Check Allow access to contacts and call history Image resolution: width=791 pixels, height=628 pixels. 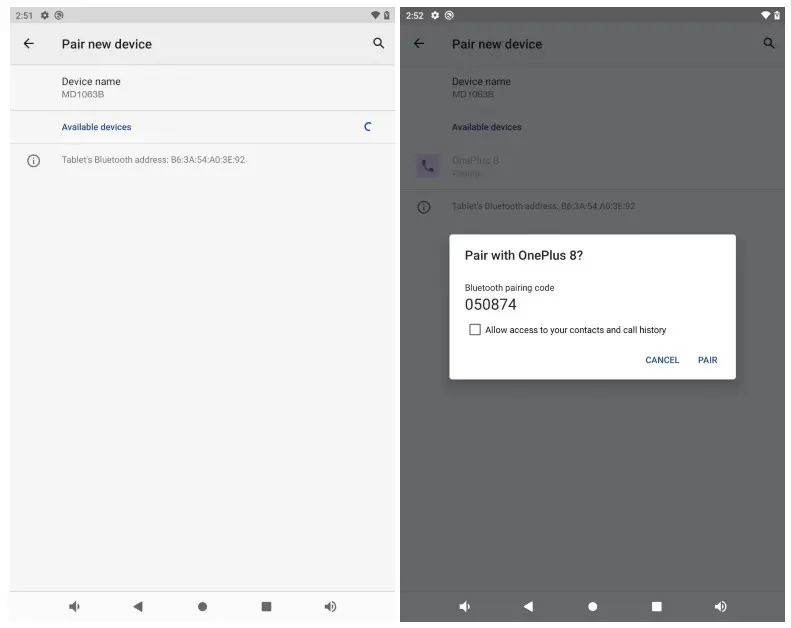tap(475, 330)
